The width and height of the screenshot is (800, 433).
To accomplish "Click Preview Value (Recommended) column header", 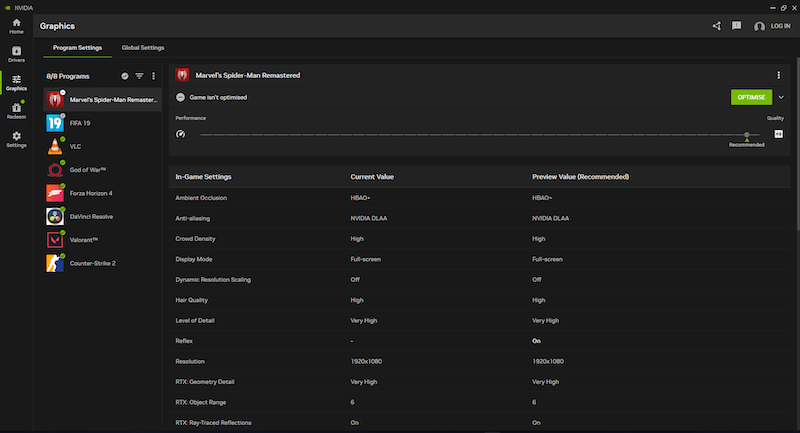I will (x=581, y=177).
